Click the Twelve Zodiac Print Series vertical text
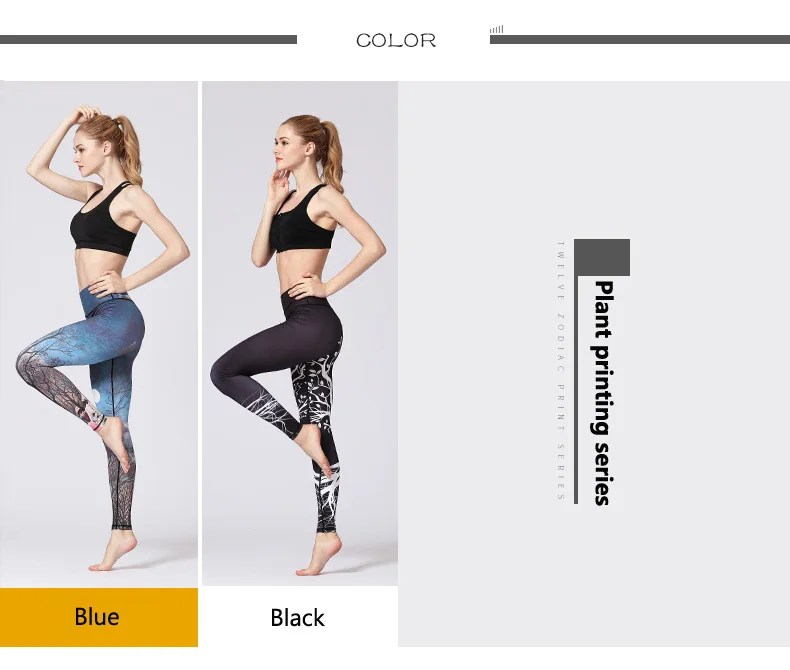The width and height of the screenshot is (790, 670). point(561,371)
